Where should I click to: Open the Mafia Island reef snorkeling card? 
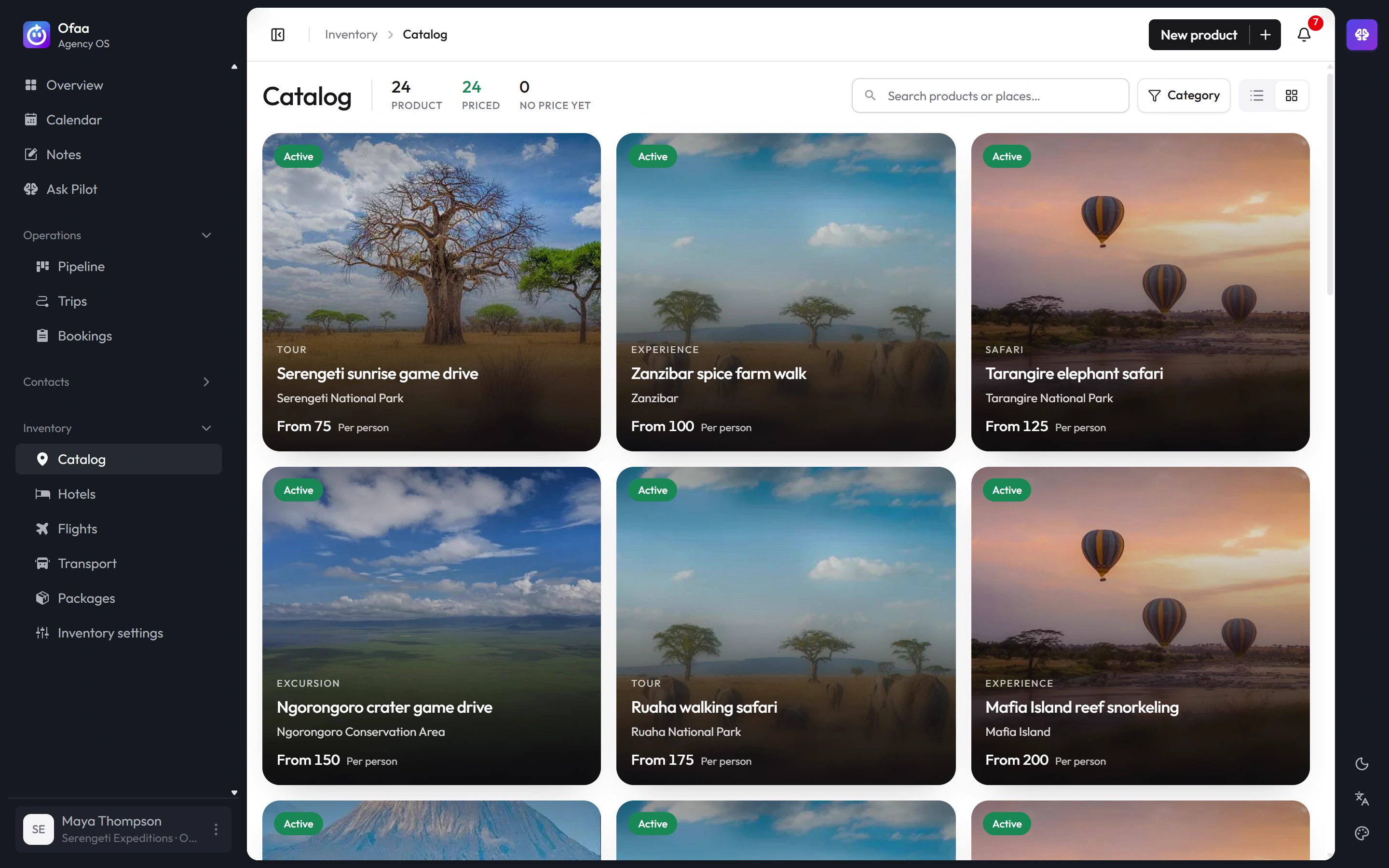(x=1140, y=626)
